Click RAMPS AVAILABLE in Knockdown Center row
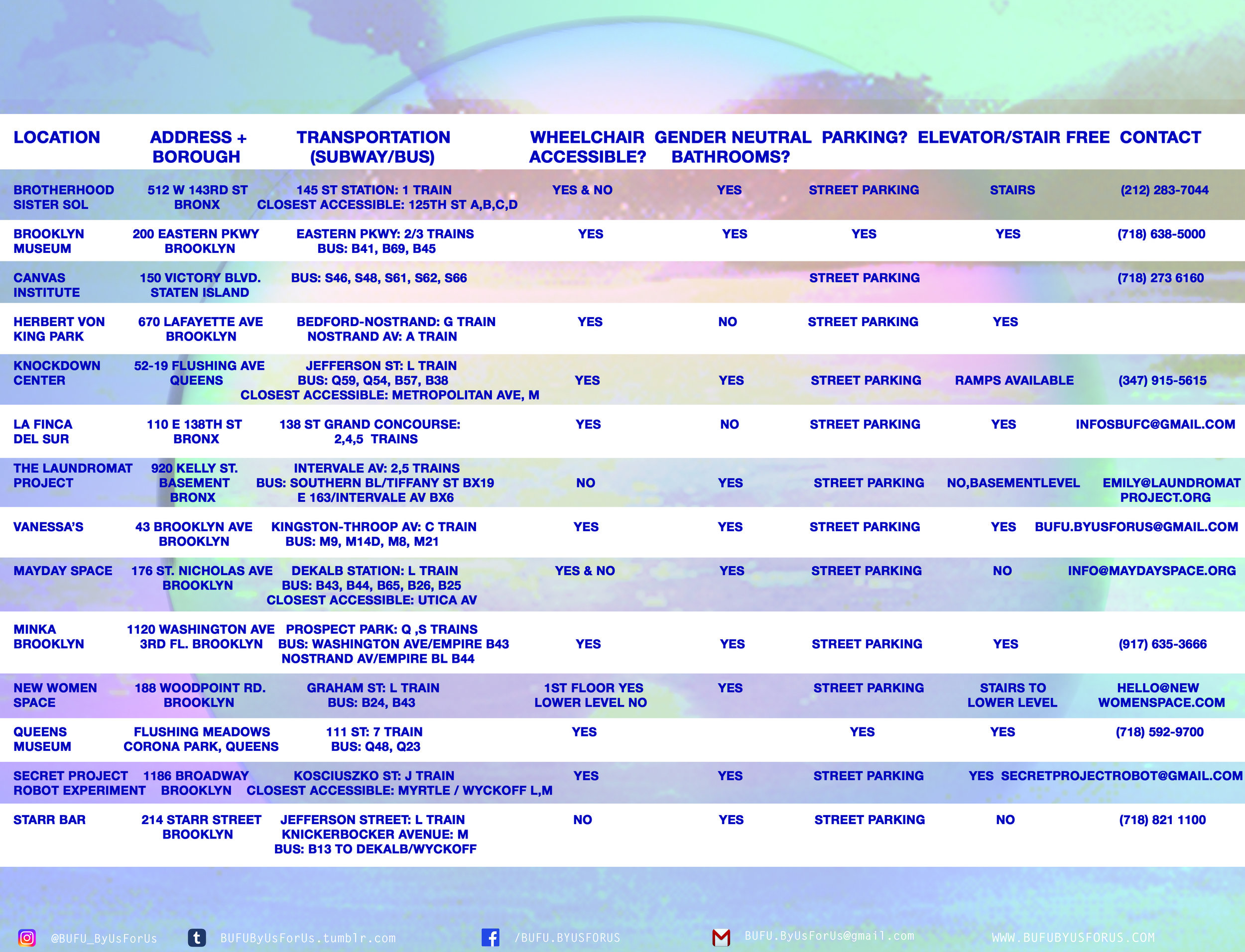This screenshot has height=952, width=1245. coord(1014,380)
